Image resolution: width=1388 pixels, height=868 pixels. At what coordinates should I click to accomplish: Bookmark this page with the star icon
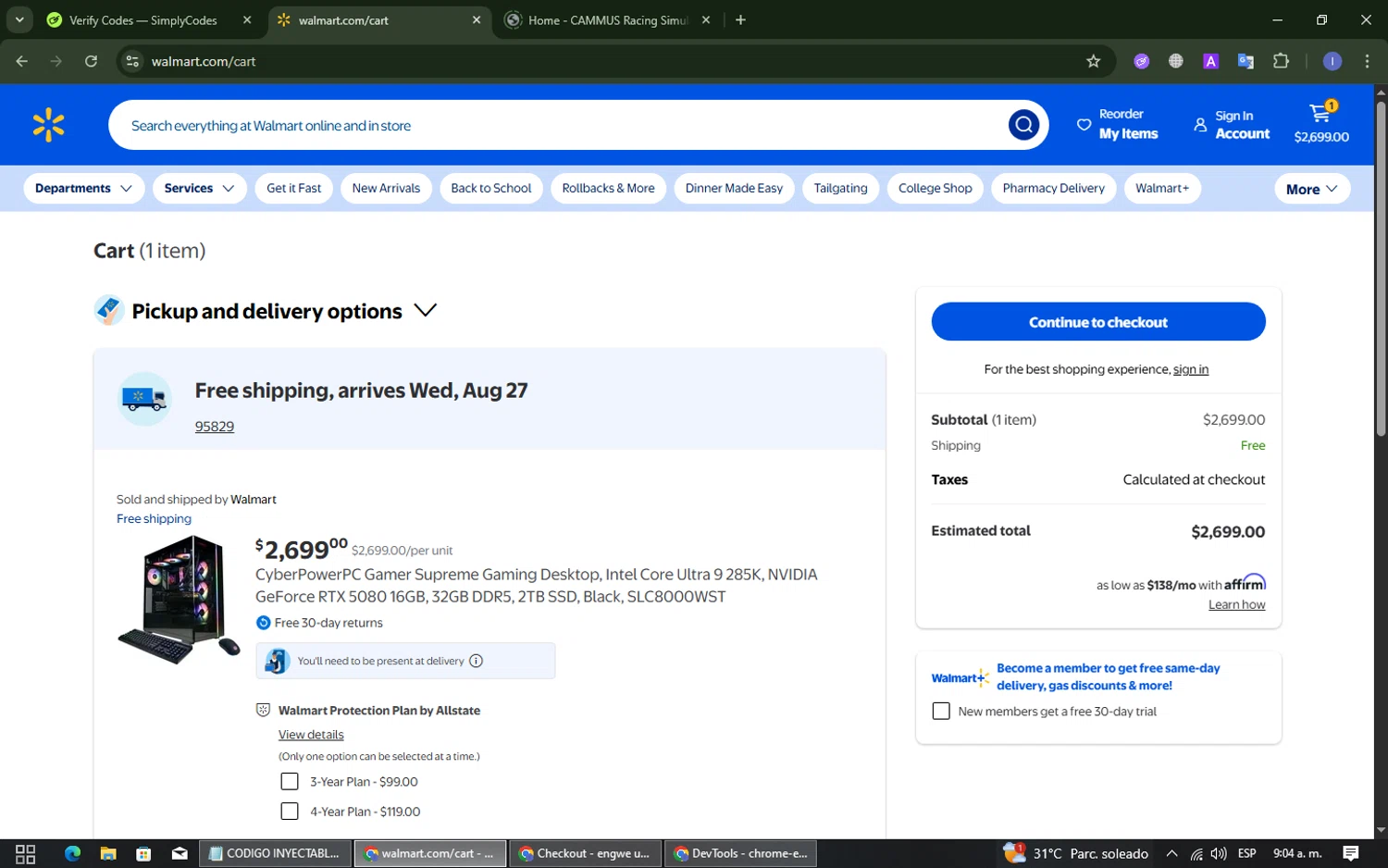click(1093, 61)
